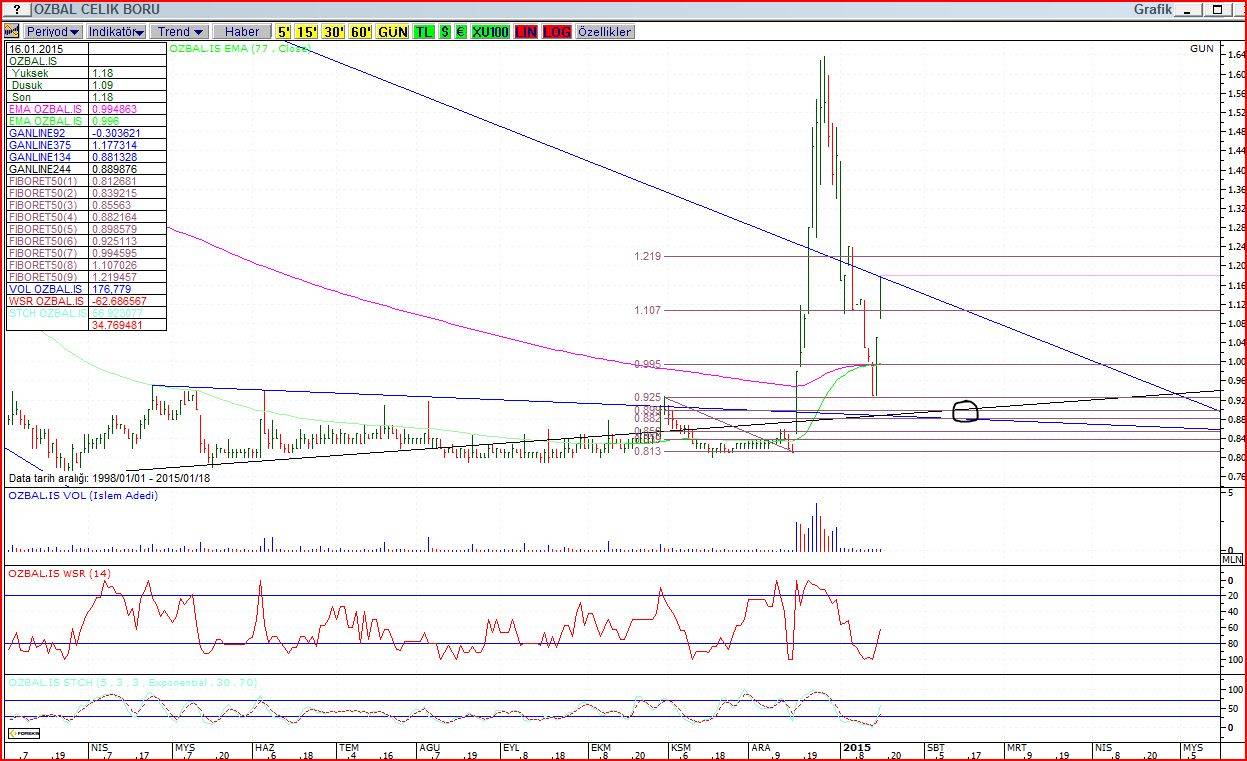Click the black circle marker on chart
Screen dimensions: 1247x761
(x=966, y=411)
